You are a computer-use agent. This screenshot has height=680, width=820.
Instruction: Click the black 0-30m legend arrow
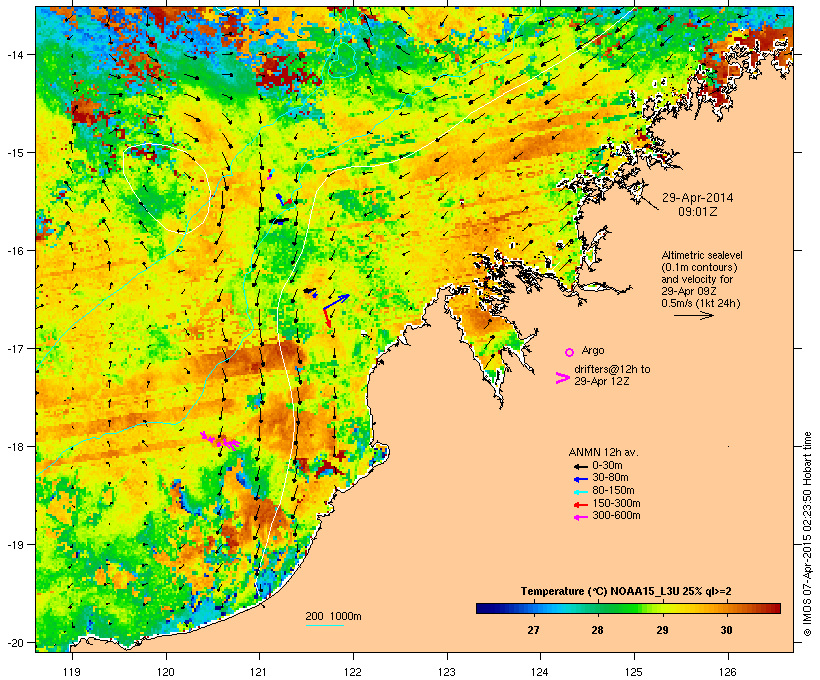580,466
